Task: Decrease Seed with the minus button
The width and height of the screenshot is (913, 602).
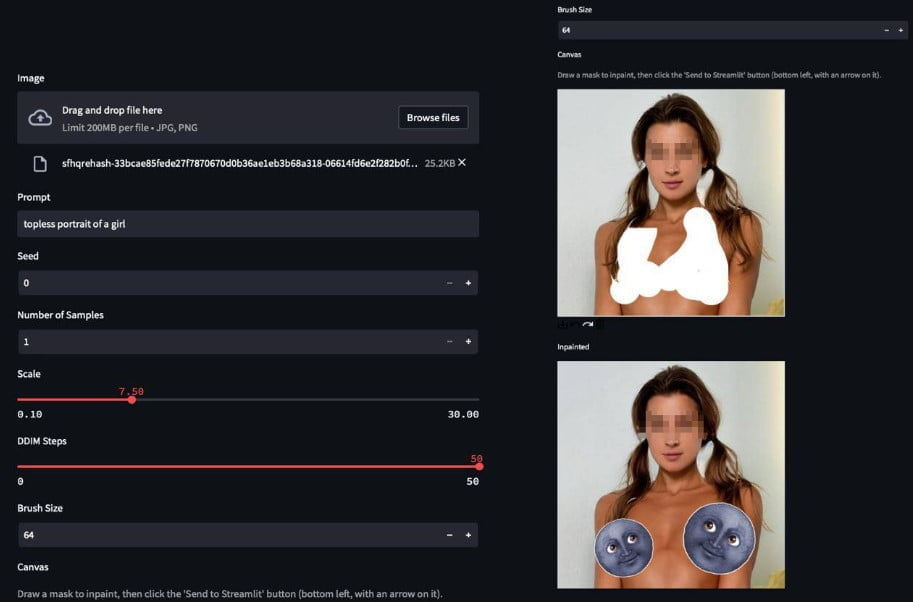Action: (450, 283)
